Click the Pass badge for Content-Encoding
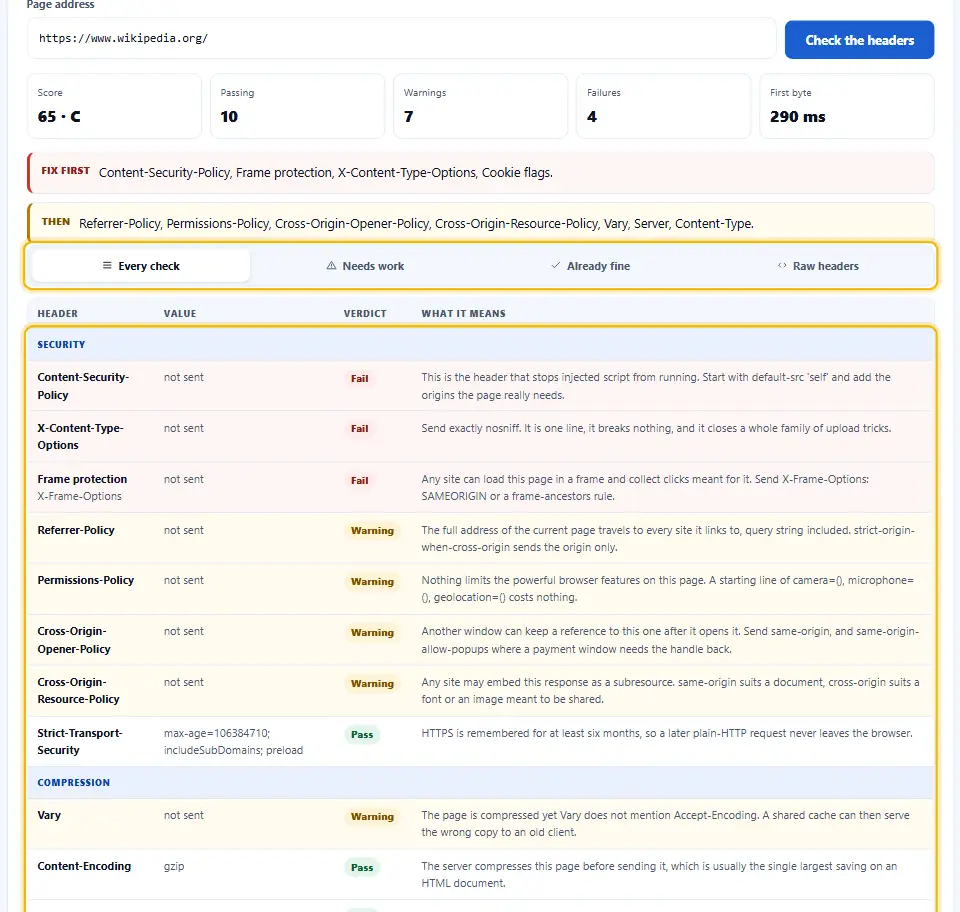The width and height of the screenshot is (960, 912). click(362, 867)
